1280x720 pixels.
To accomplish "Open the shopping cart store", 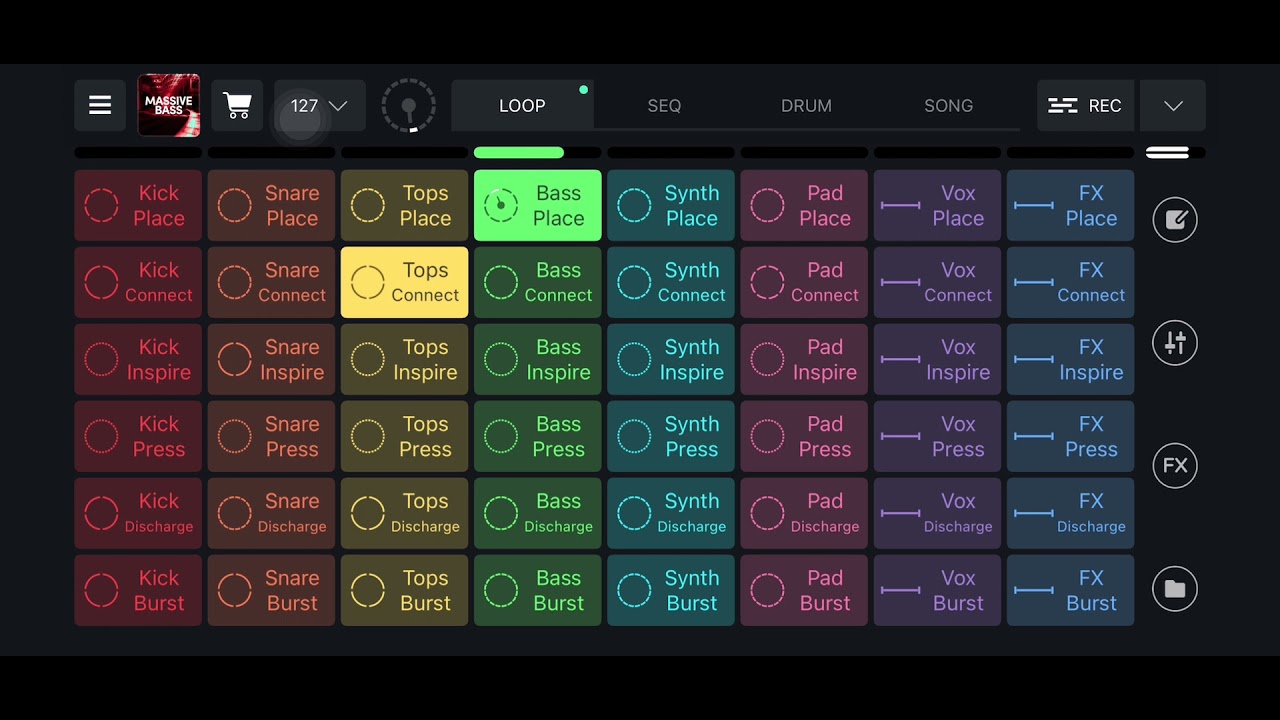I will click(237, 105).
